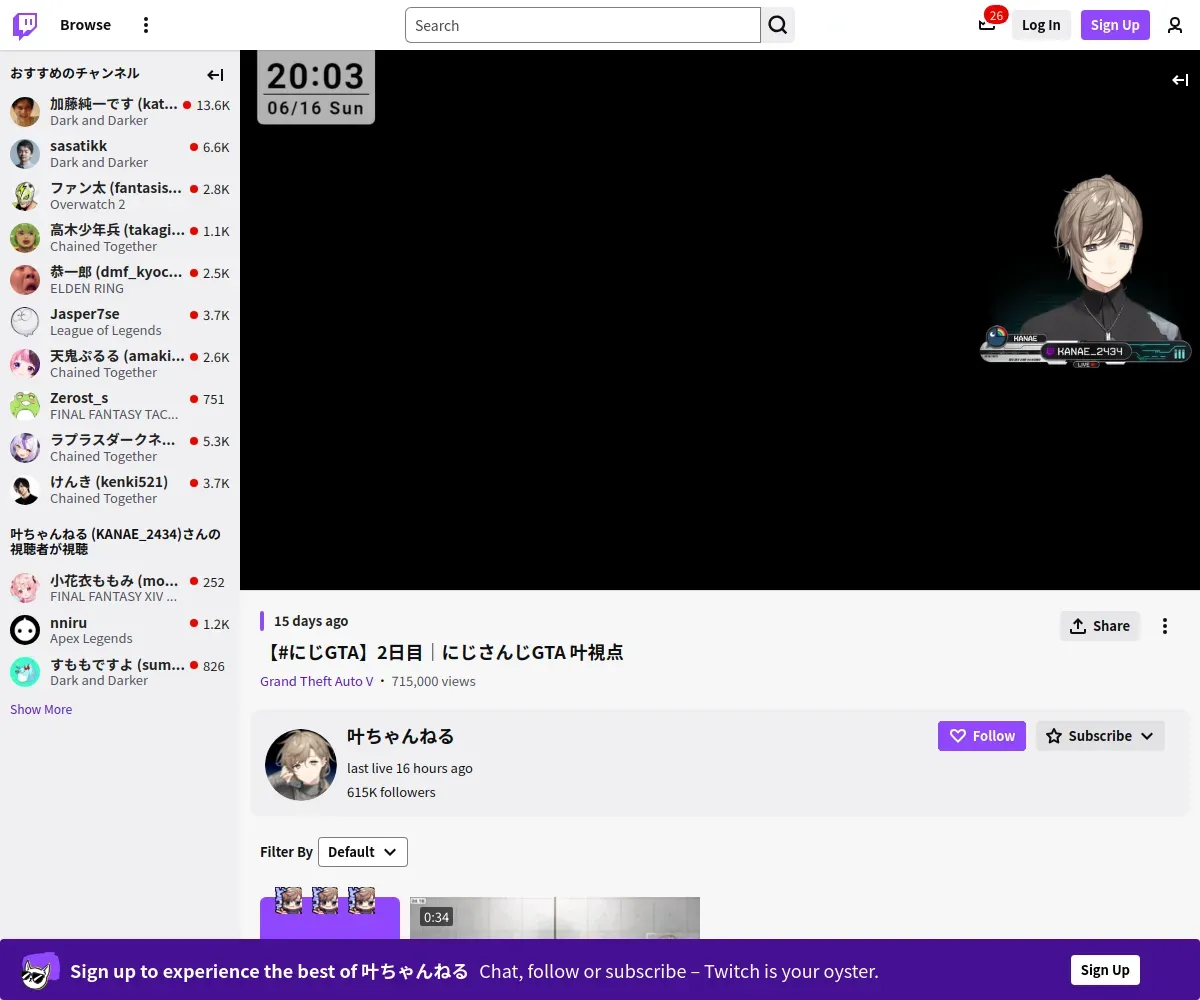Viewport: 1200px width, 1000px height.
Task: Click Jasper7se channel avatar
Action: pyautogui.click(x=25, y=322)
